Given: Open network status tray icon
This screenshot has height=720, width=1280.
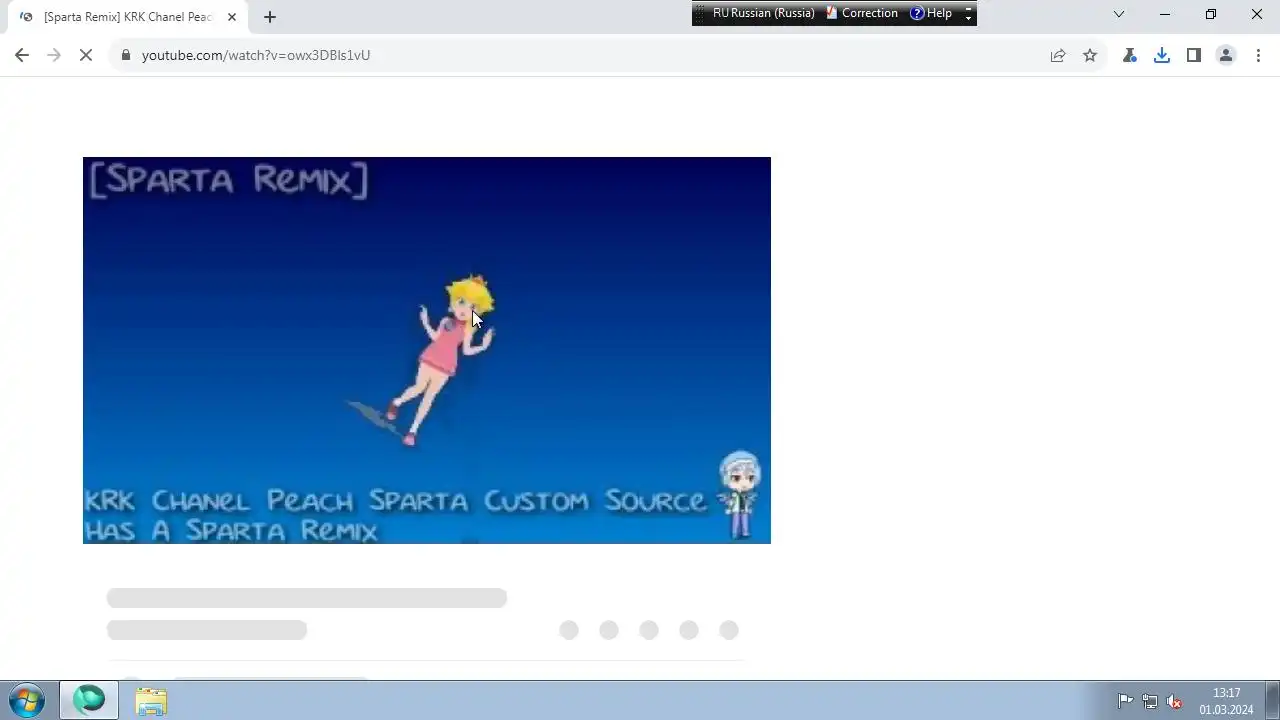Looking at the screenshot, I should (1150, 701).
